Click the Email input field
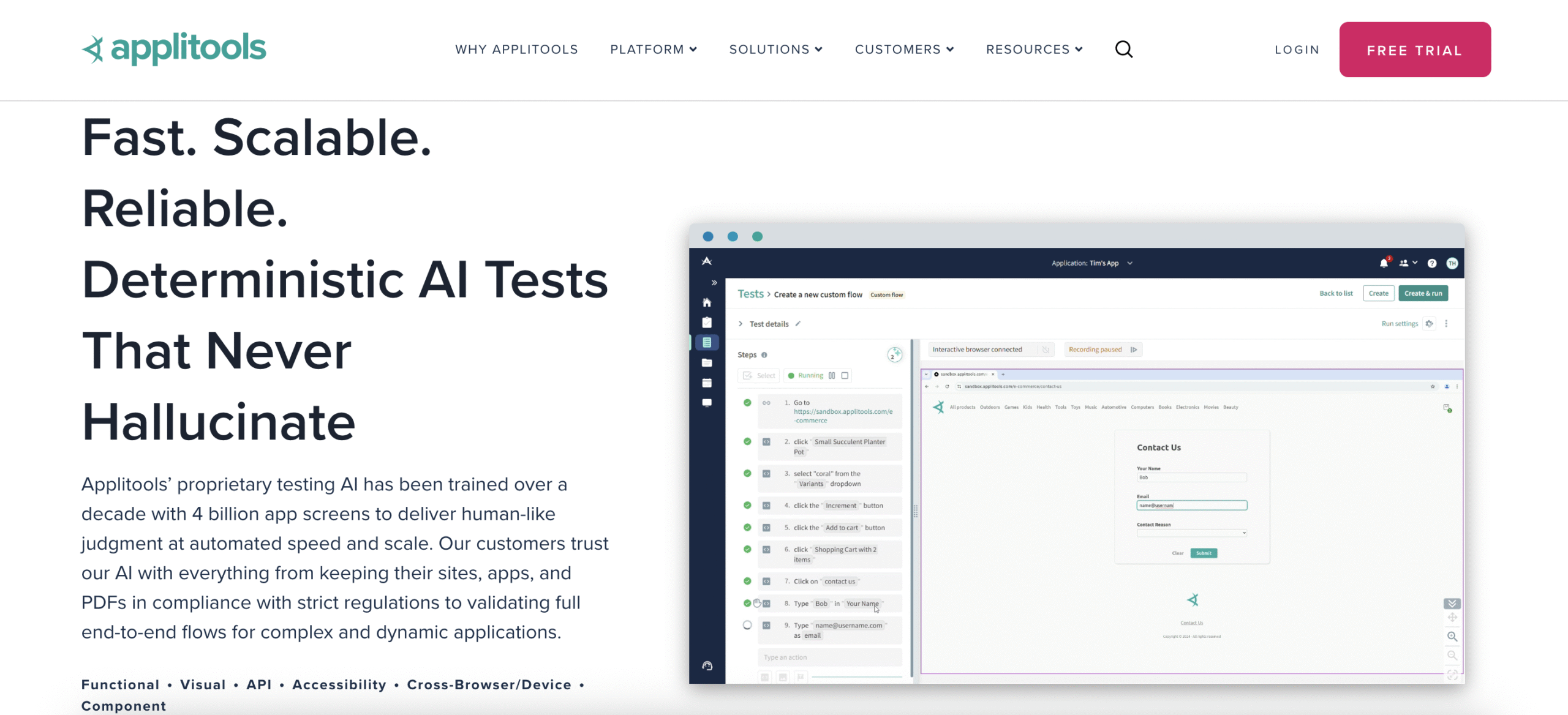1568x715 pixels. click(x=1192, y=506)
